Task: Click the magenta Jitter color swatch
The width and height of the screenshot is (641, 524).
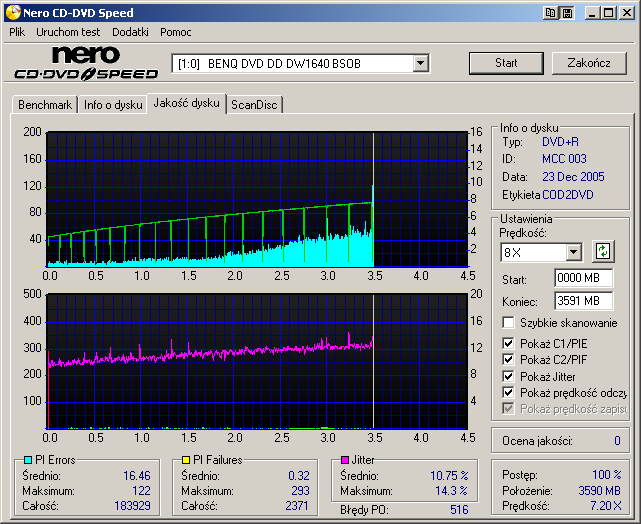Action: click(x=345, y=460)
